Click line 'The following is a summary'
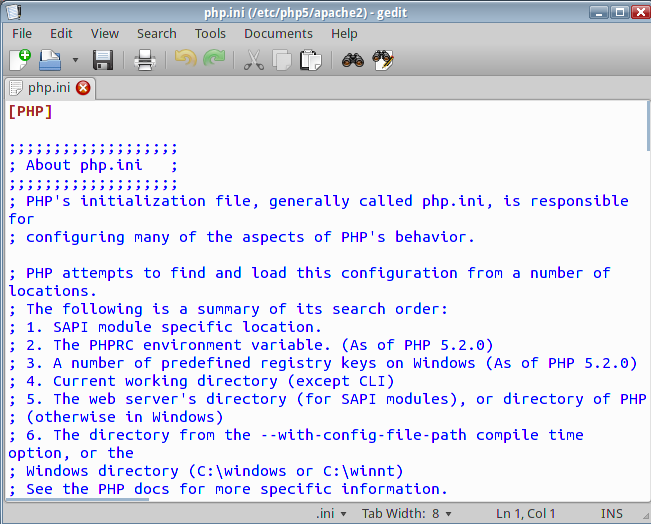 [x=228, y=309]
